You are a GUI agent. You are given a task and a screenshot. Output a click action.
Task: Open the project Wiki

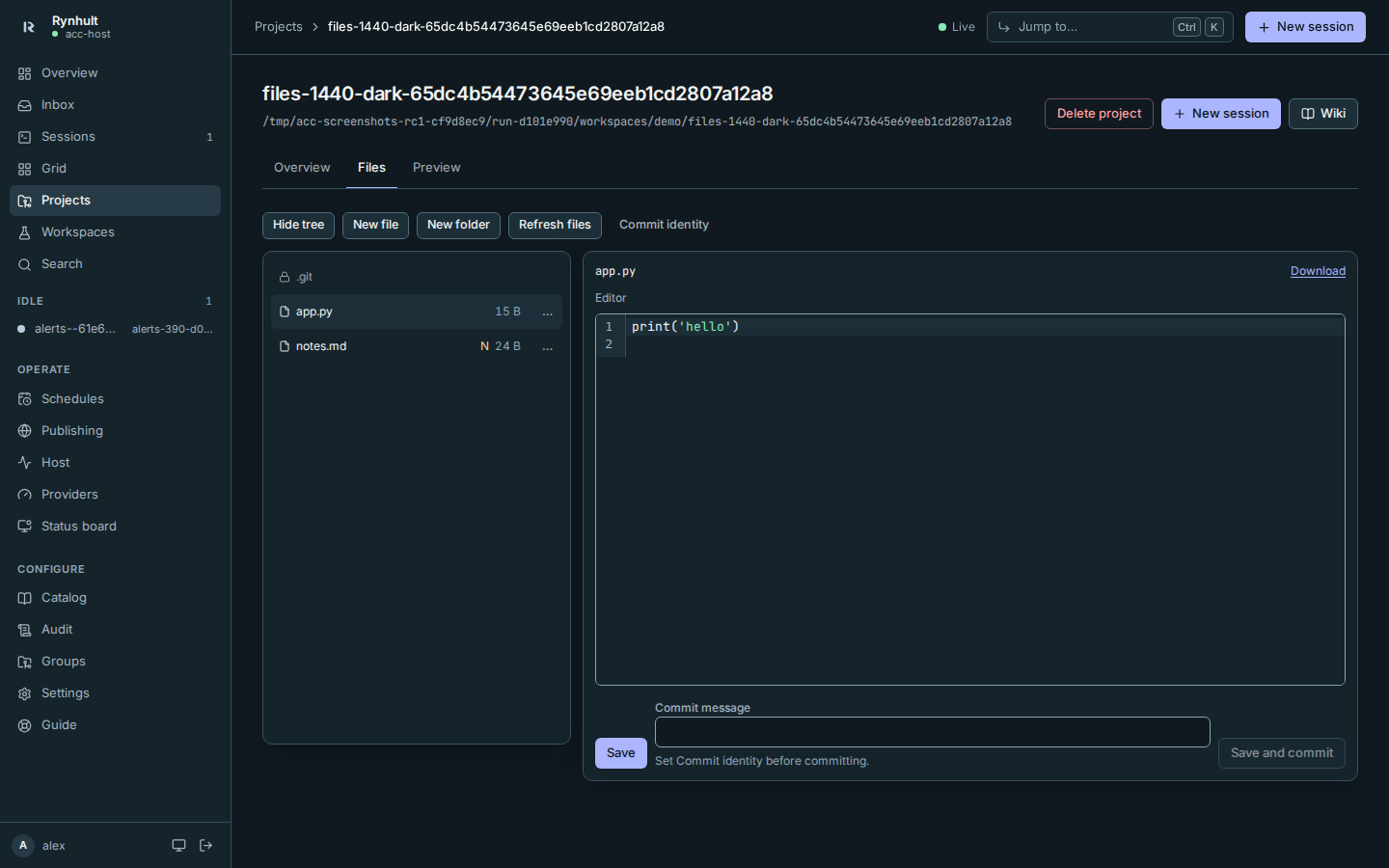[1322, 114]
